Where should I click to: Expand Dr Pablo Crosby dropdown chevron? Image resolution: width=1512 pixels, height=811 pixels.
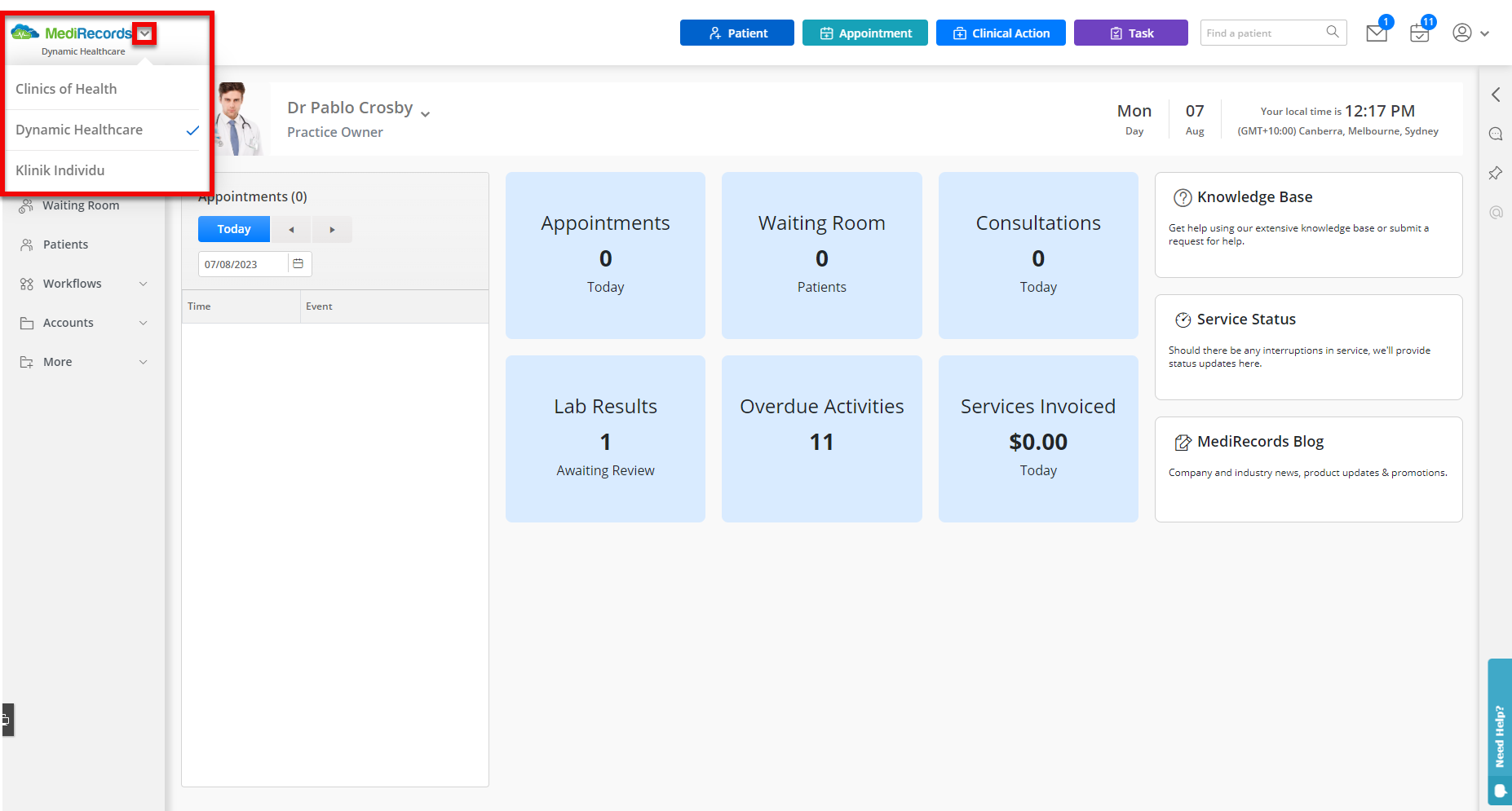[426, 114]
